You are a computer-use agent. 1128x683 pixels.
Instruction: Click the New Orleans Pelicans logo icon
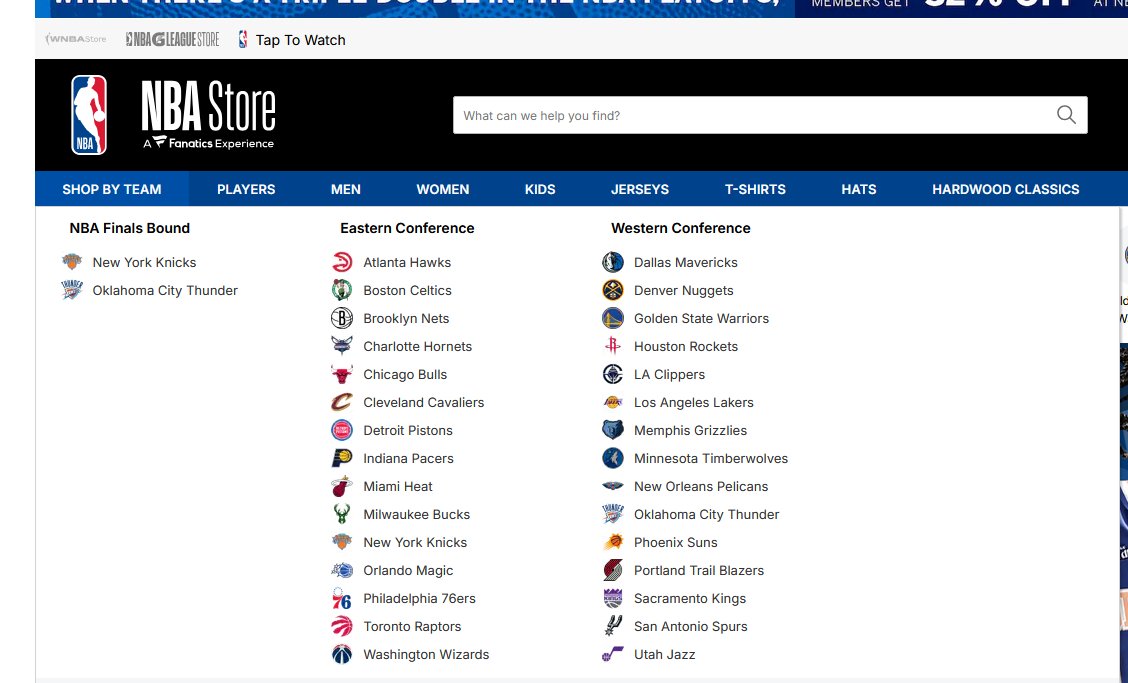point(612,487)
